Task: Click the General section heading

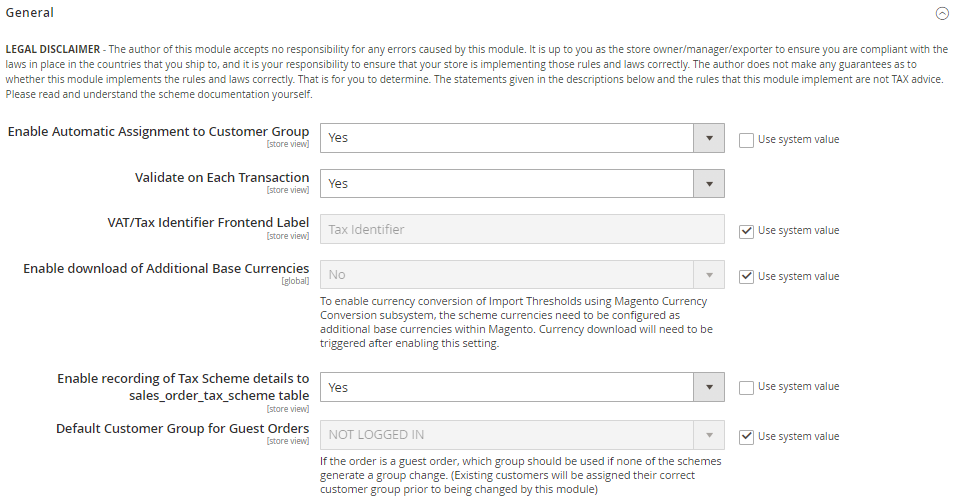Action: click(x=30, y=13)
